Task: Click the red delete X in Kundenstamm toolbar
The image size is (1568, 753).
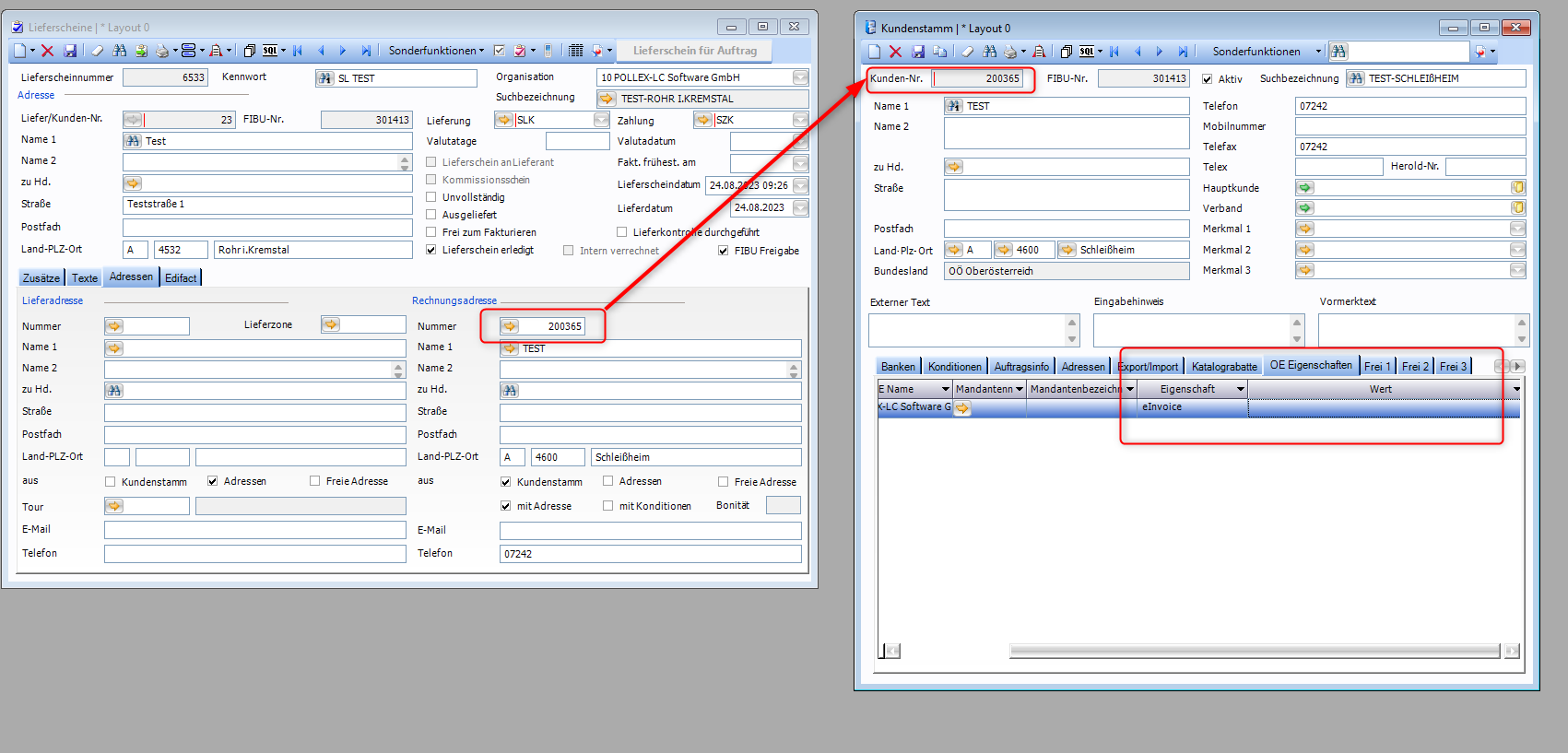Action: pos(895,52)
